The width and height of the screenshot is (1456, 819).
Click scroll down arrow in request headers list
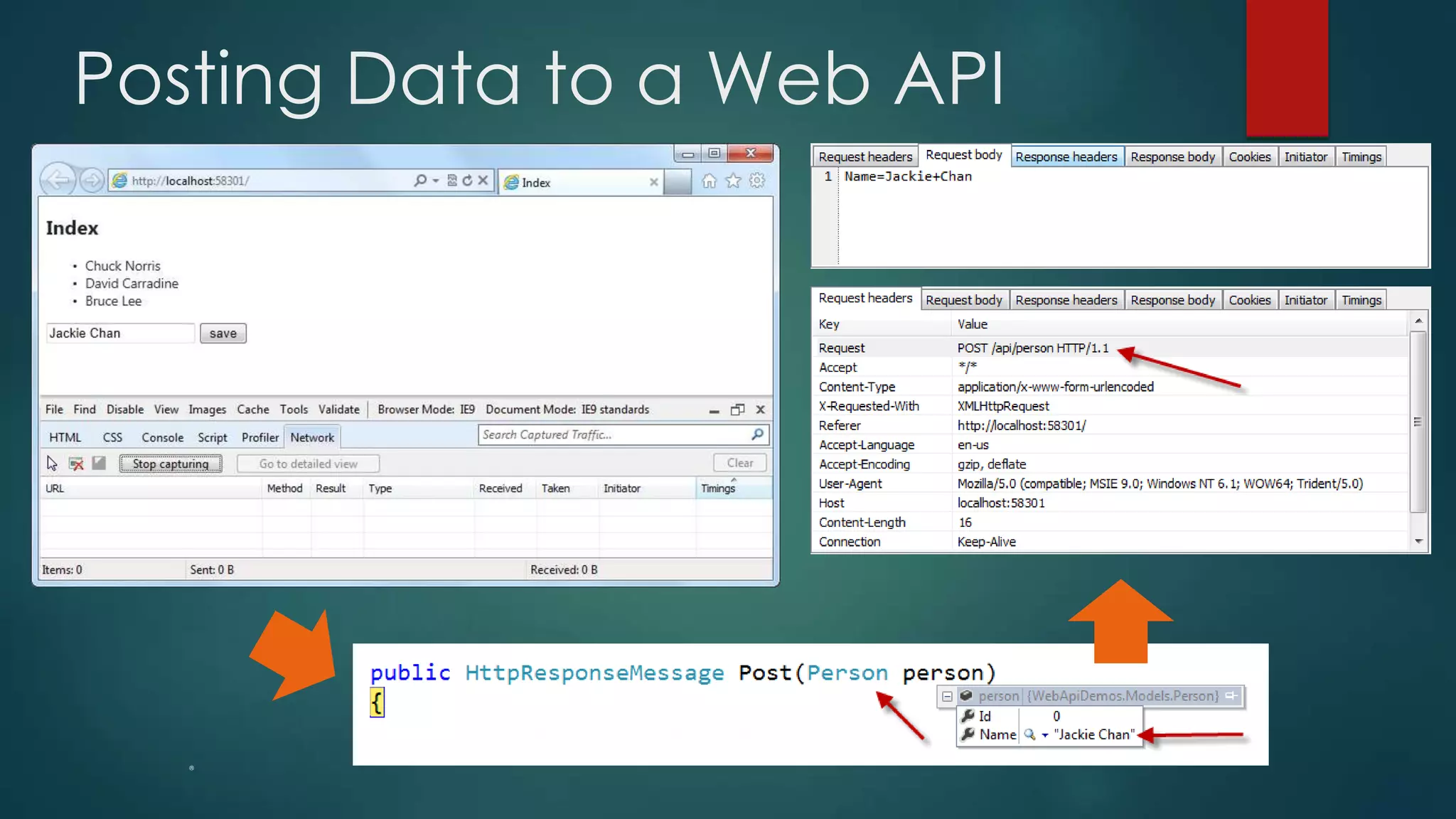pos(1418,542)
